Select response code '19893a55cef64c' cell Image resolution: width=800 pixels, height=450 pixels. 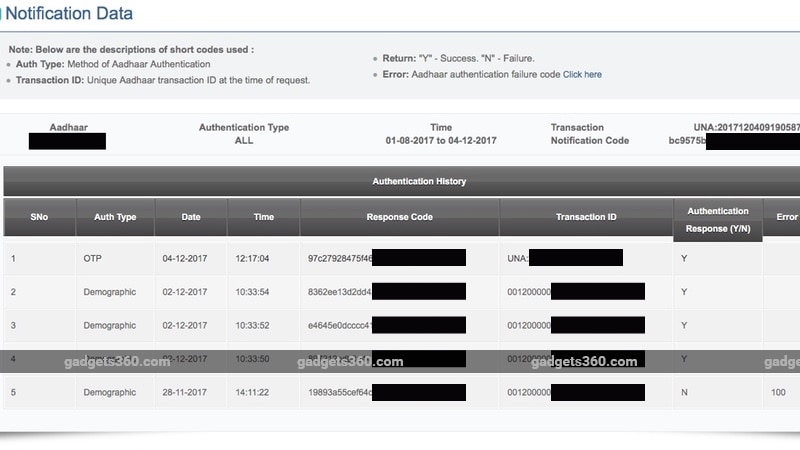tap(340, 392)
